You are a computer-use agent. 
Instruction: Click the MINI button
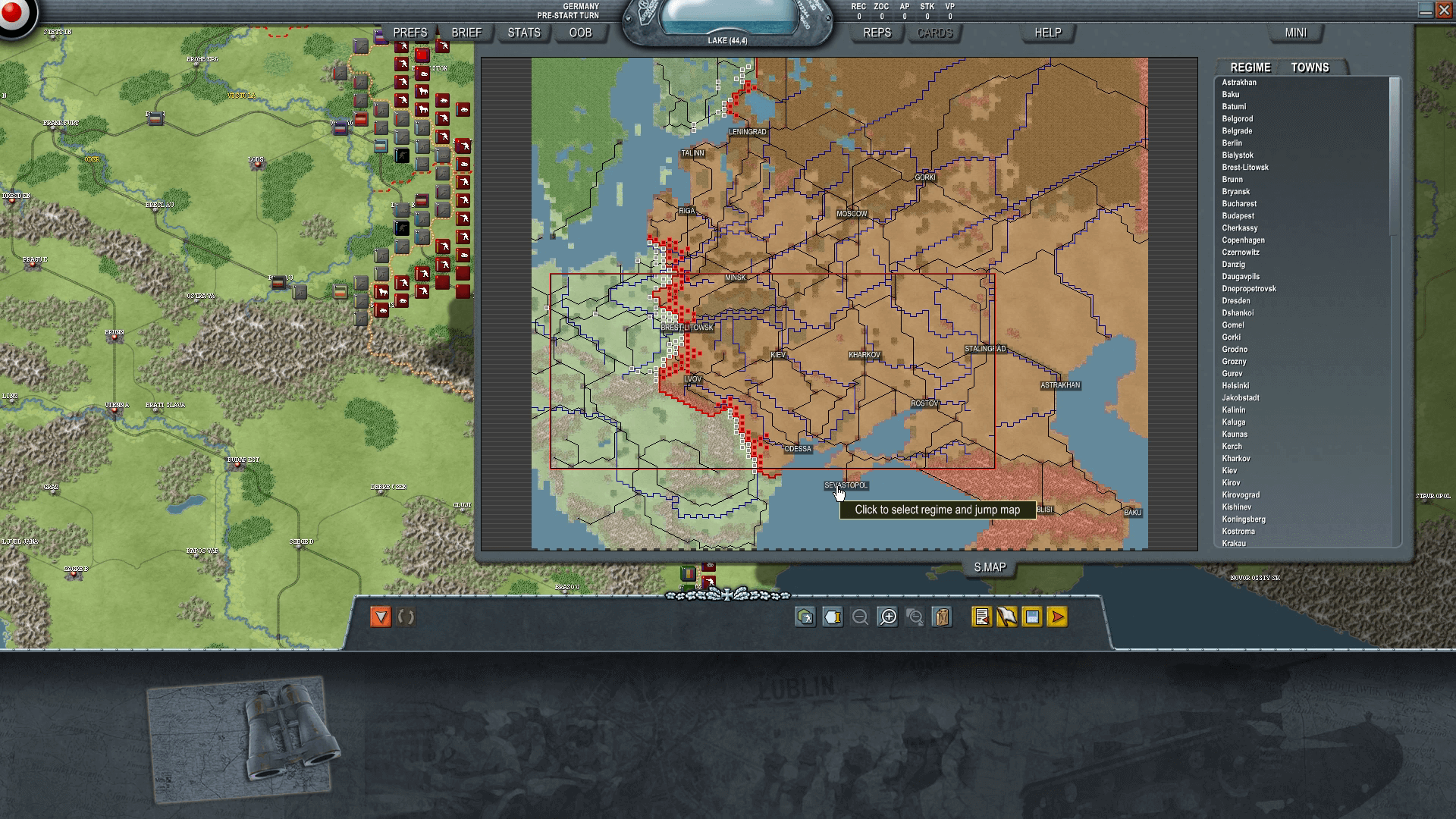(1296, 33)
